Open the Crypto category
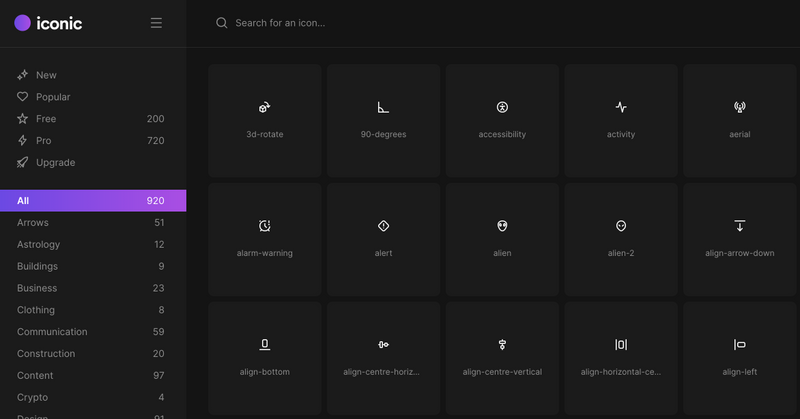 93,398
